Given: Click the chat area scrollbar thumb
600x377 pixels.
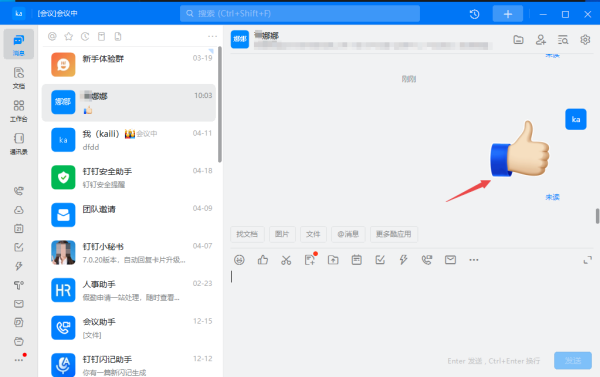Looking at the screenshot, I should 597,216.
